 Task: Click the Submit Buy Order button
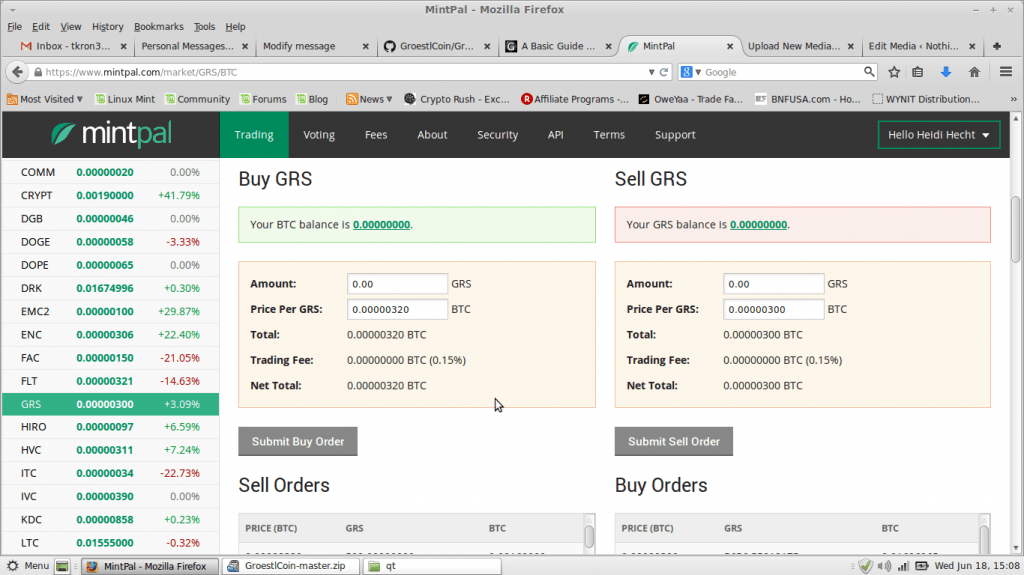[298, 442]
